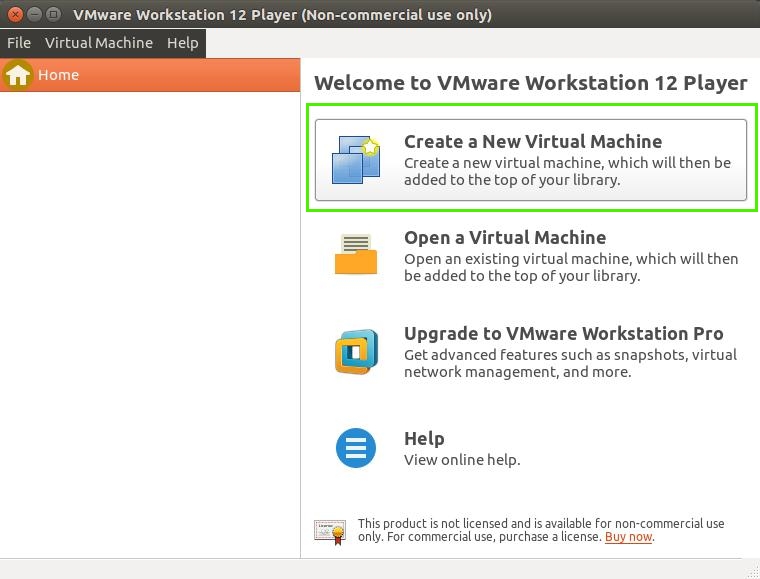This screenshot has height=579, width=760.
Task: Click the 'This product is not licensed' notice
Action: click(x=541, y=530)
